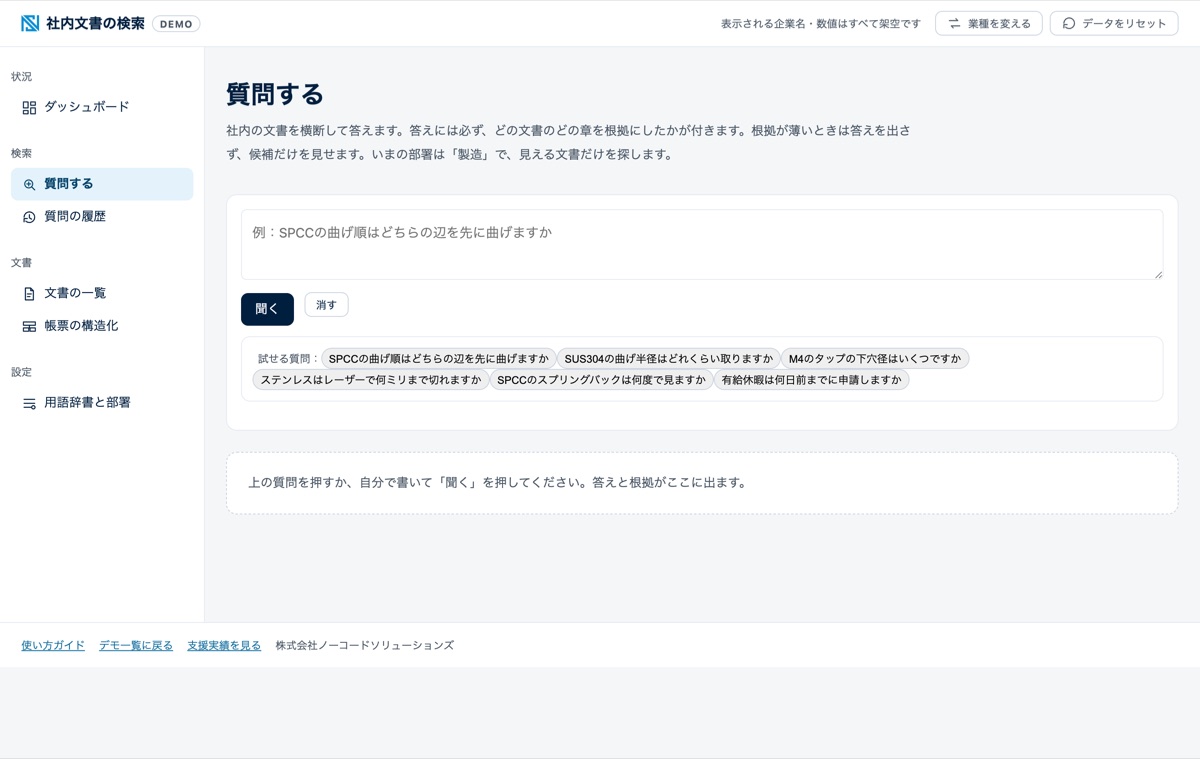Click the DEMO badge
Viewport: 1200px width, 759px height.
(x=176, y=24)
